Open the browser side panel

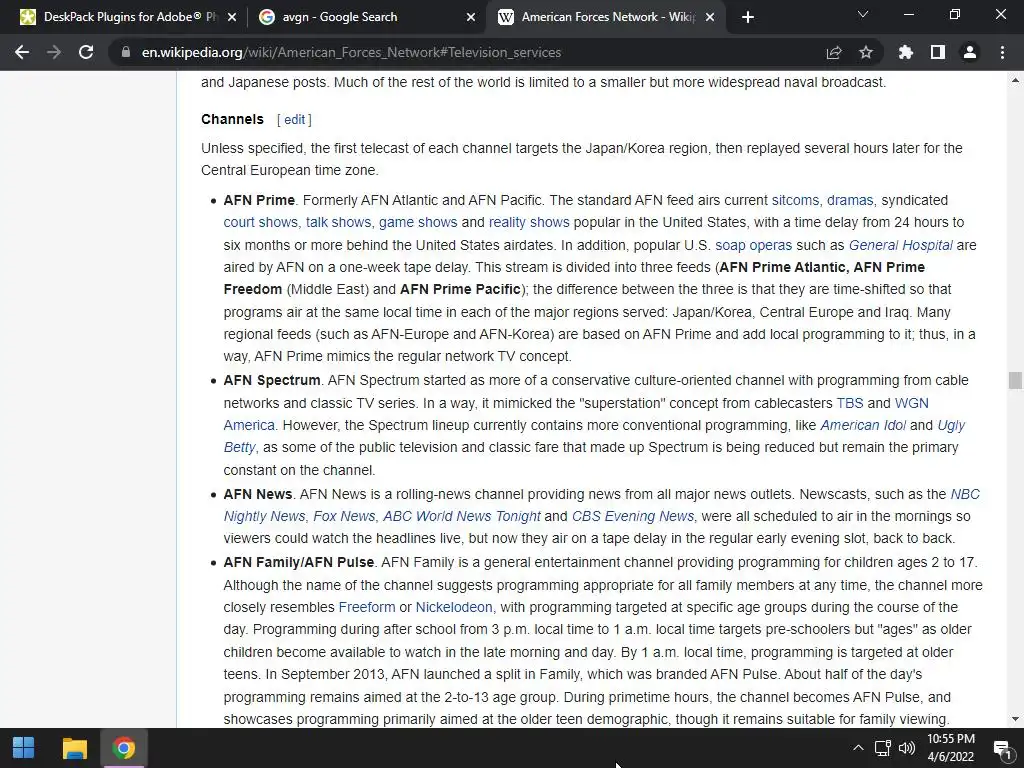point(938,52)
